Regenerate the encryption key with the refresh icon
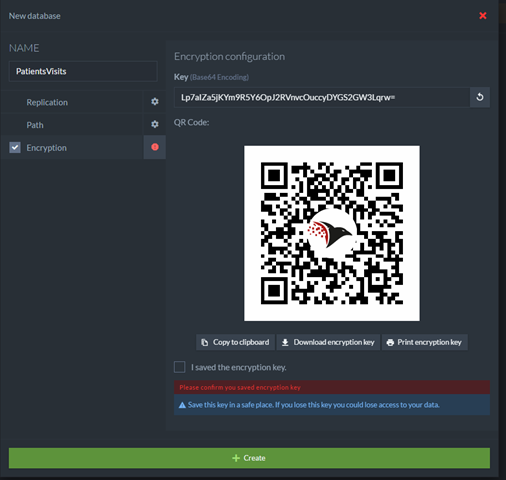This screenshot has width=506, height=480. pos(480,97)
